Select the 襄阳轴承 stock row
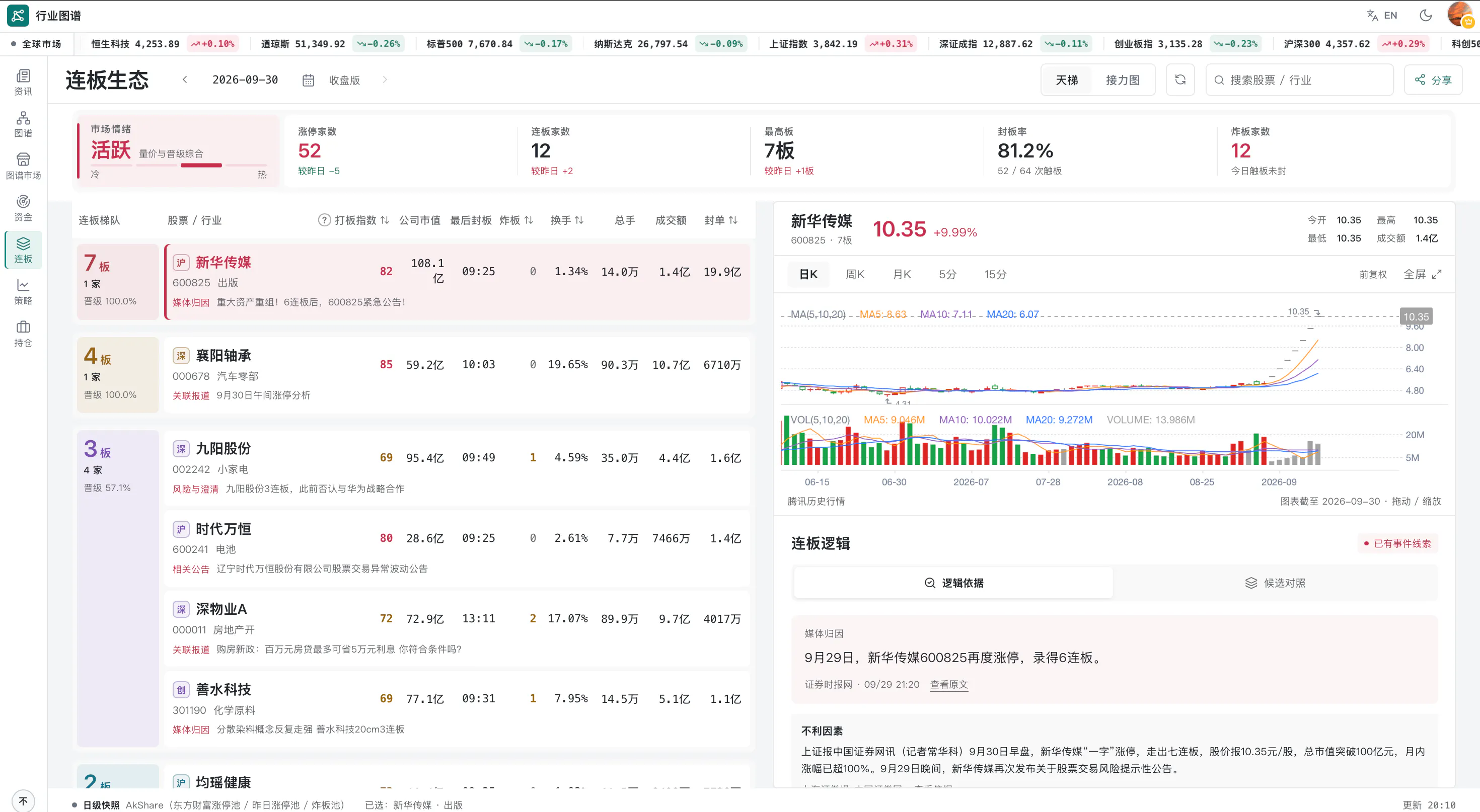The height and width of the screenshot is (812, 1480). click(457, 374)
